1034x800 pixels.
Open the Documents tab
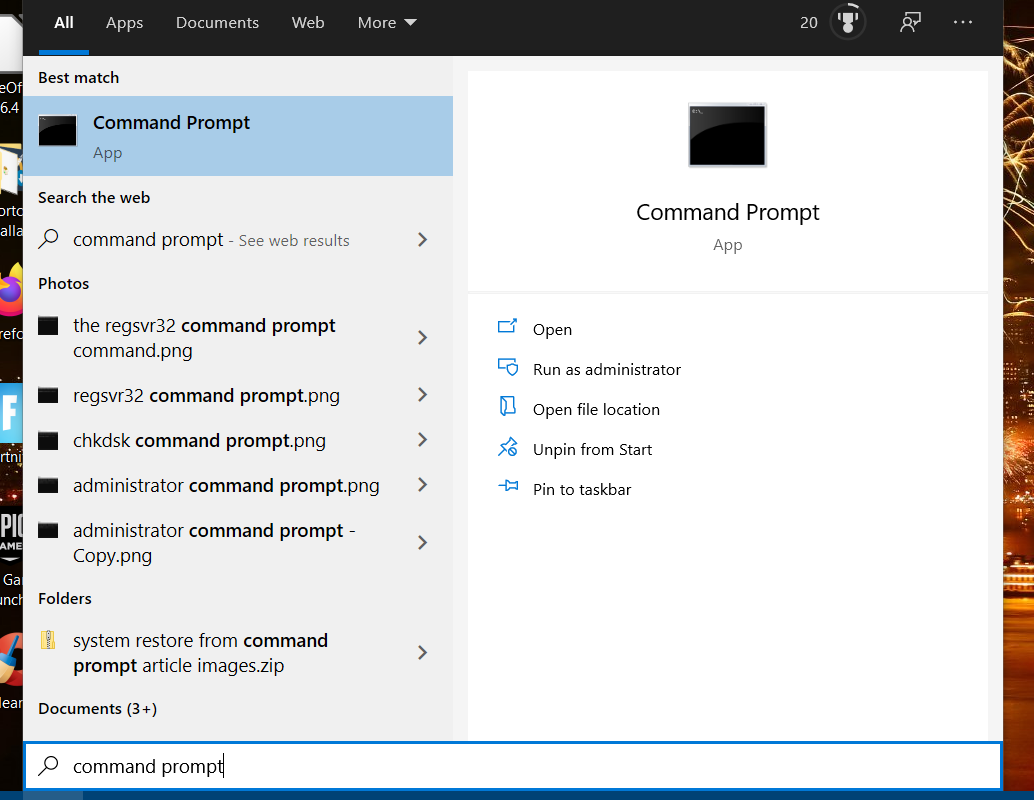(218, 23)
